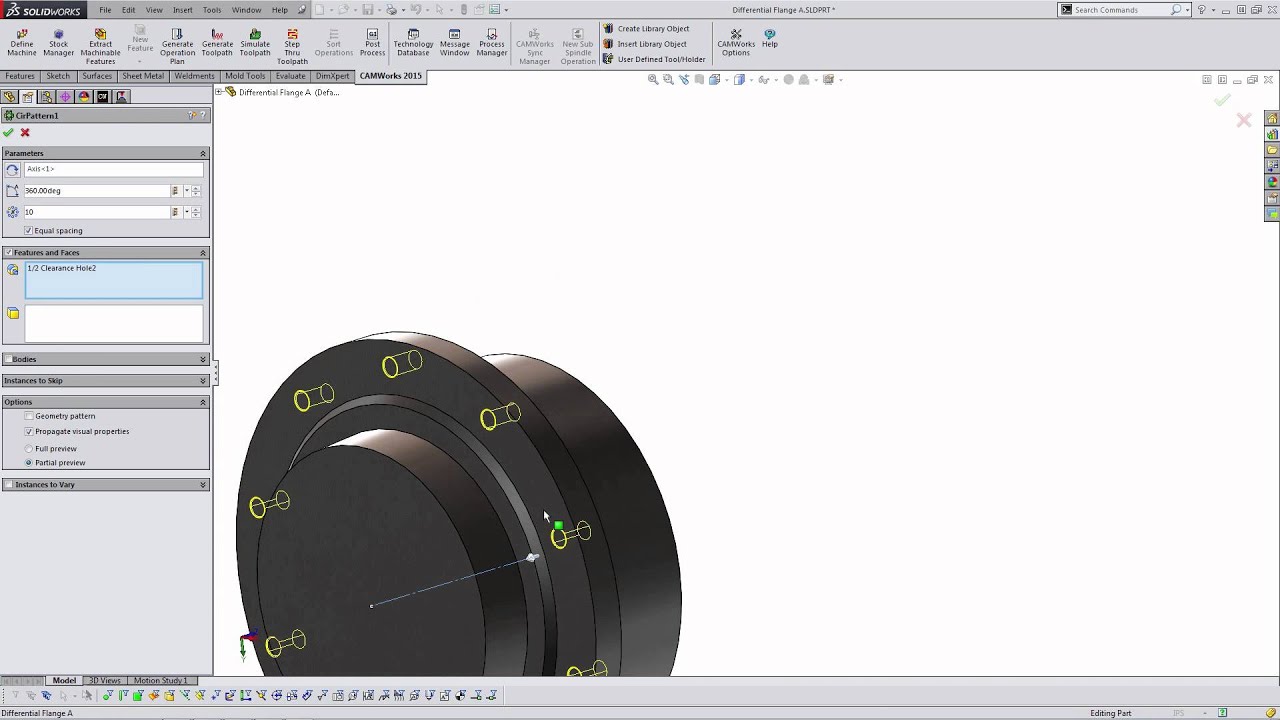Select the Partial preview radio button
Viewport: 1280px width, 720px height.
[x=29, y=463]
